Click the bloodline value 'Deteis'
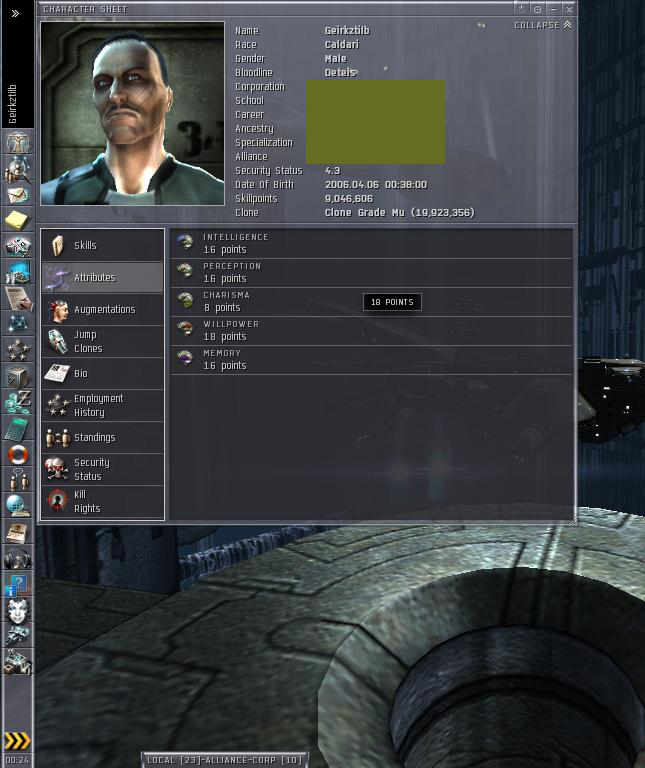645x768 pixels. point(340,72)
